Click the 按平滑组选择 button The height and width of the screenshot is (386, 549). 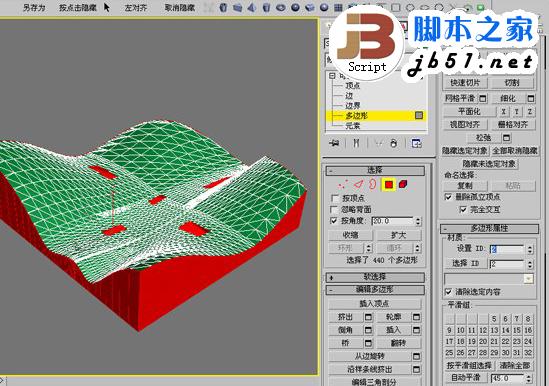tap(469, 365)
